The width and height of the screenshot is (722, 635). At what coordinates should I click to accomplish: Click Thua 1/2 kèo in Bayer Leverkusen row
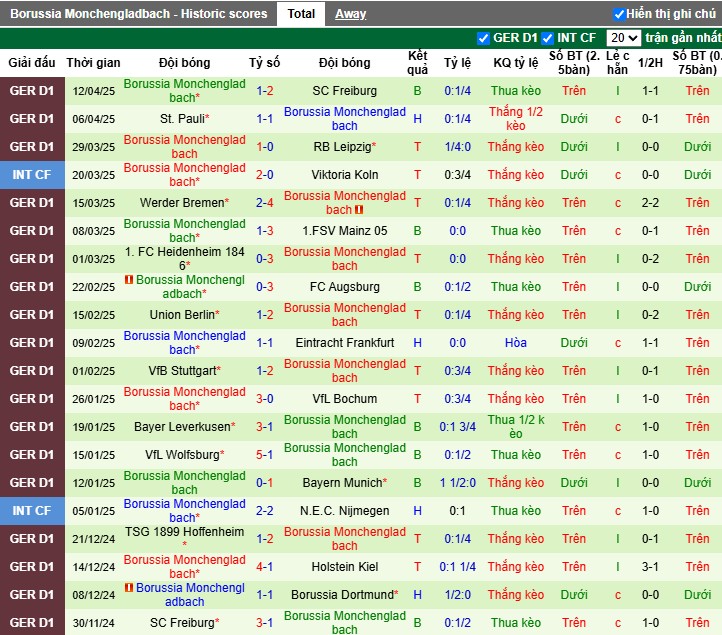click(516, 427)
